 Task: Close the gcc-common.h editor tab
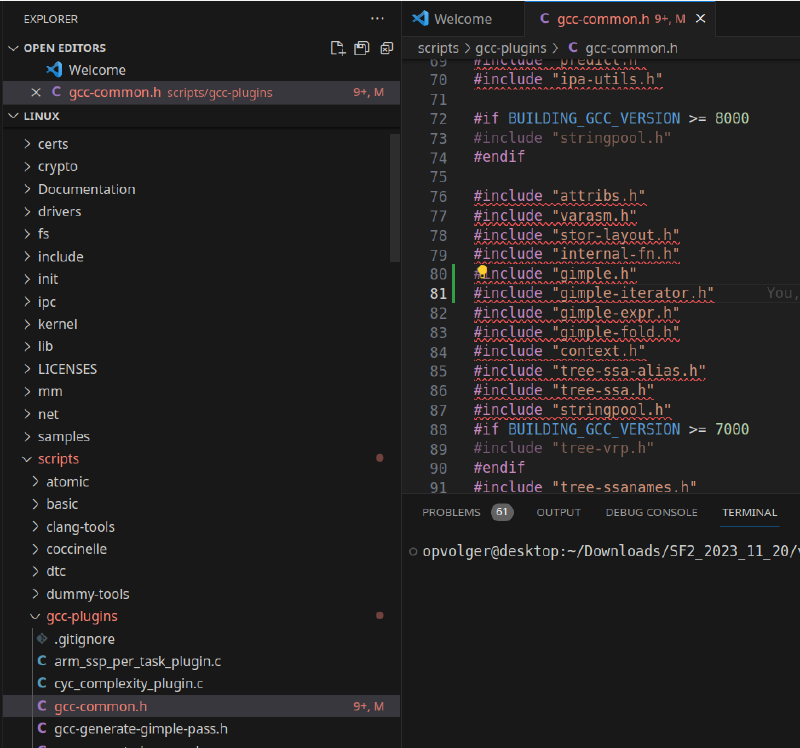701,19
